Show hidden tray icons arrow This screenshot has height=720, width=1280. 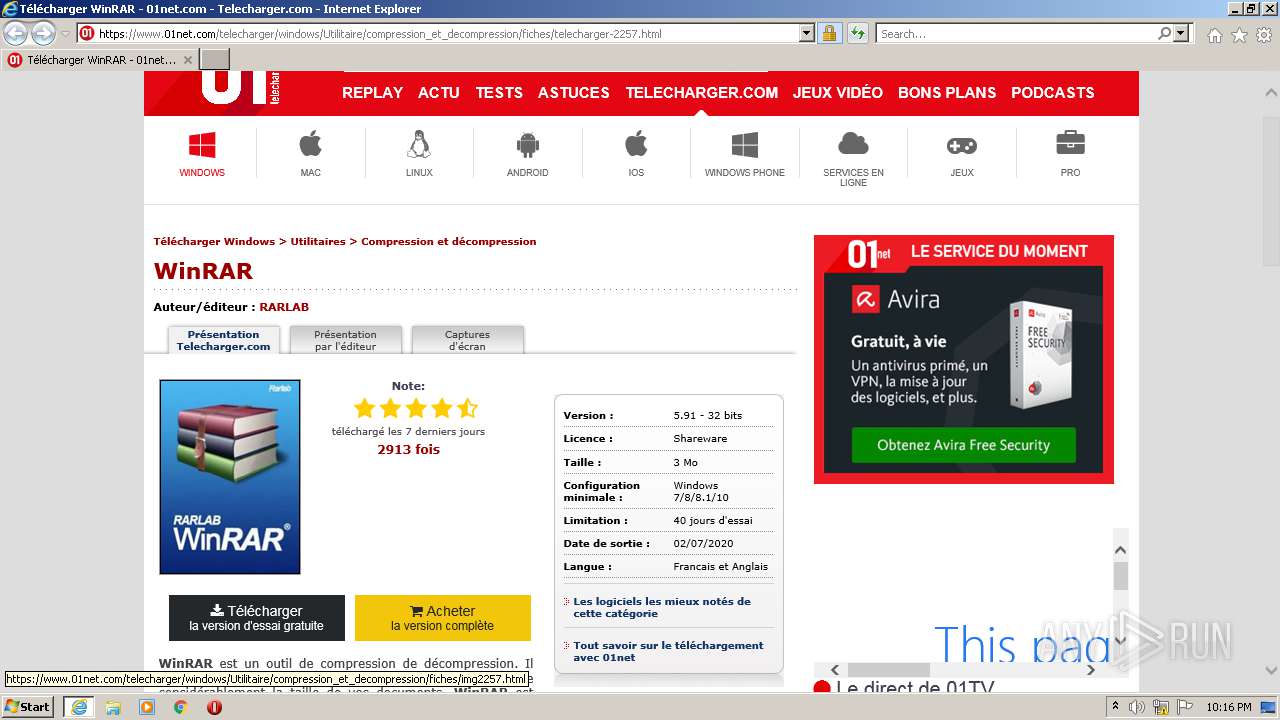(x=1115, y=707)
